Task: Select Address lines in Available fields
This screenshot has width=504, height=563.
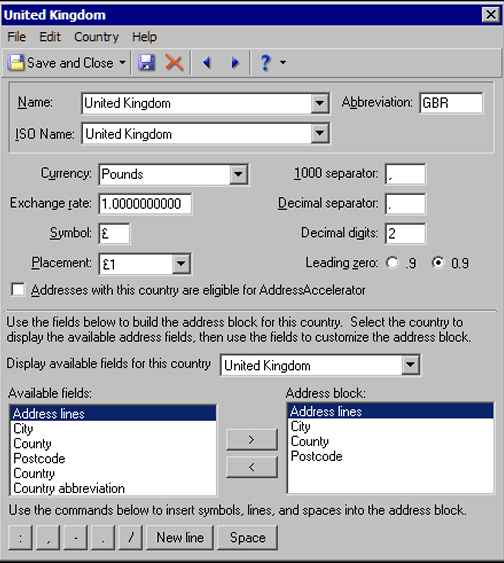Action: pyautogui.click(x=113, y=414)
